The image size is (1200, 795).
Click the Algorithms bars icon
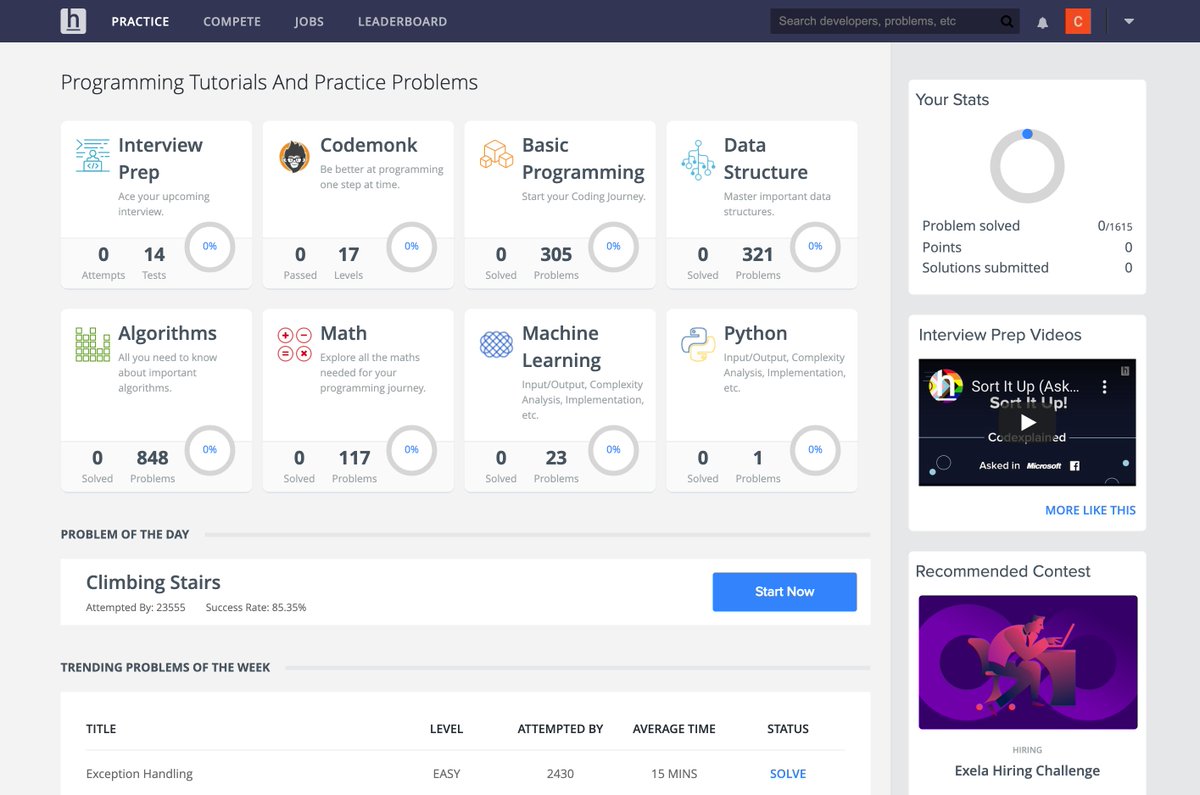pos(93,344)
